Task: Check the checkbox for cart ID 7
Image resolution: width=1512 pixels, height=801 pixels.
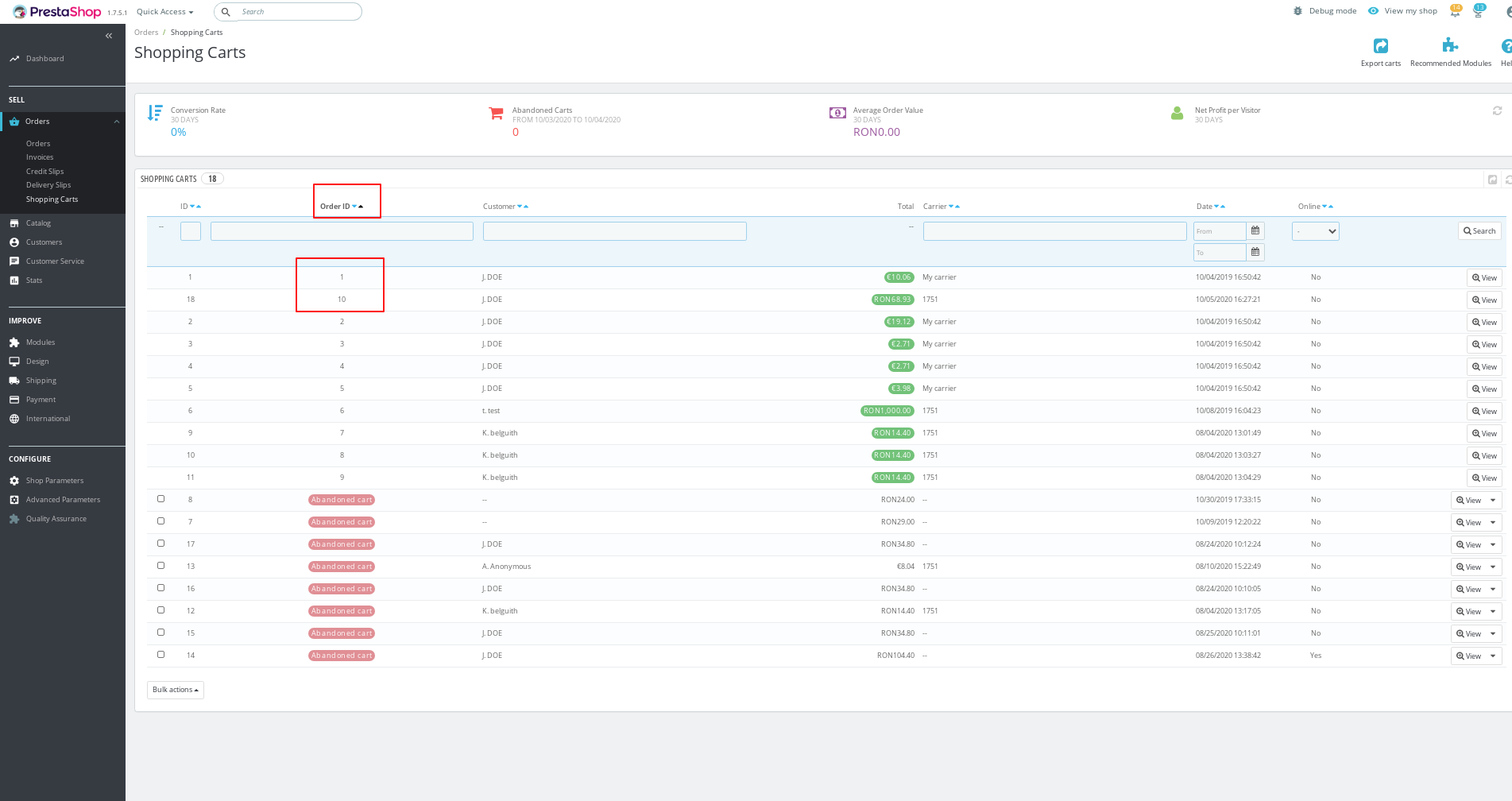Action: 160,521
